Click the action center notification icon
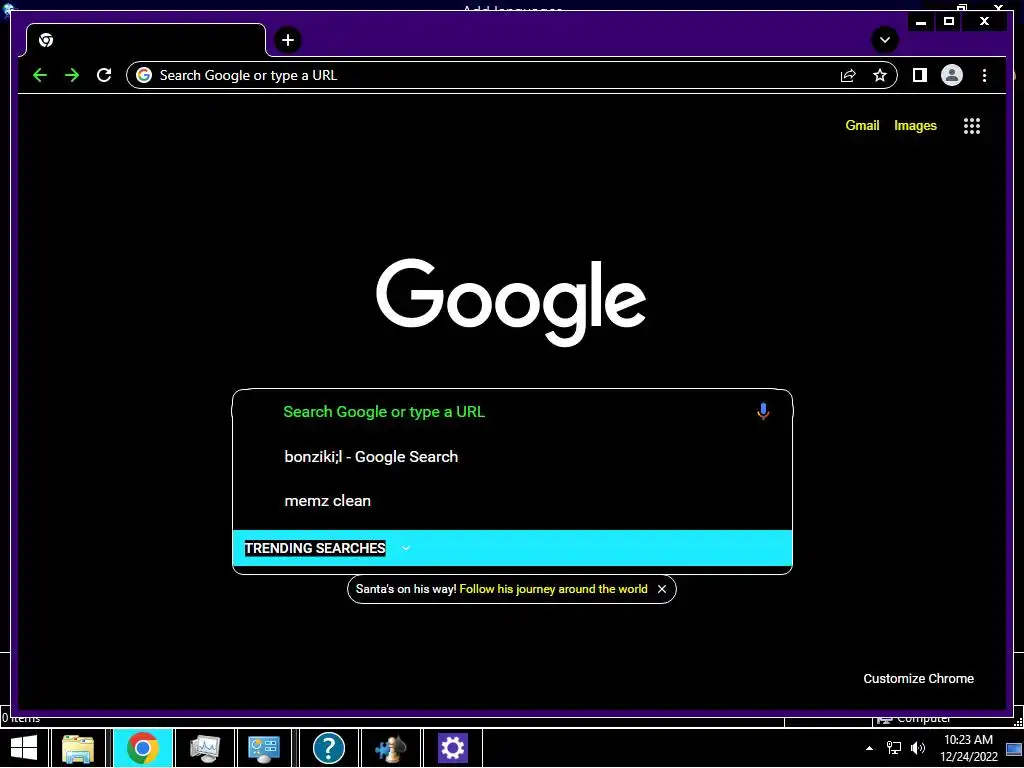This screenshot has width=1024, height=768. (1014, 749)
